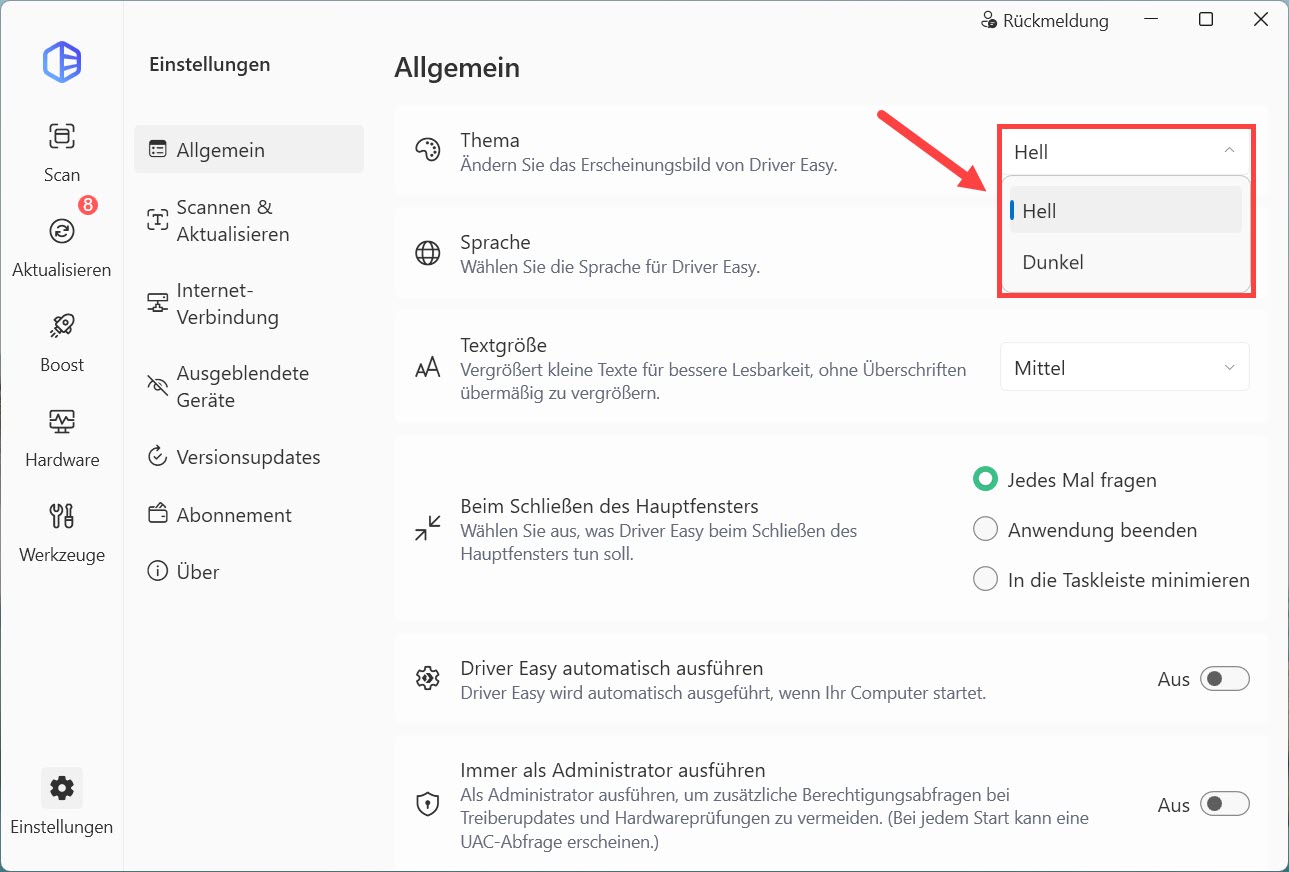Select the Jedes Mal fragen radio button
The height and width of the screenshot is (872, 1289).
(986, 480)
